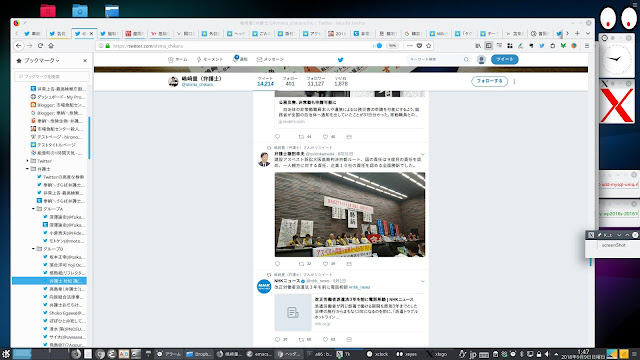Click the forward navigation arrow
The image size is (640, 360).
click(29, 46)
